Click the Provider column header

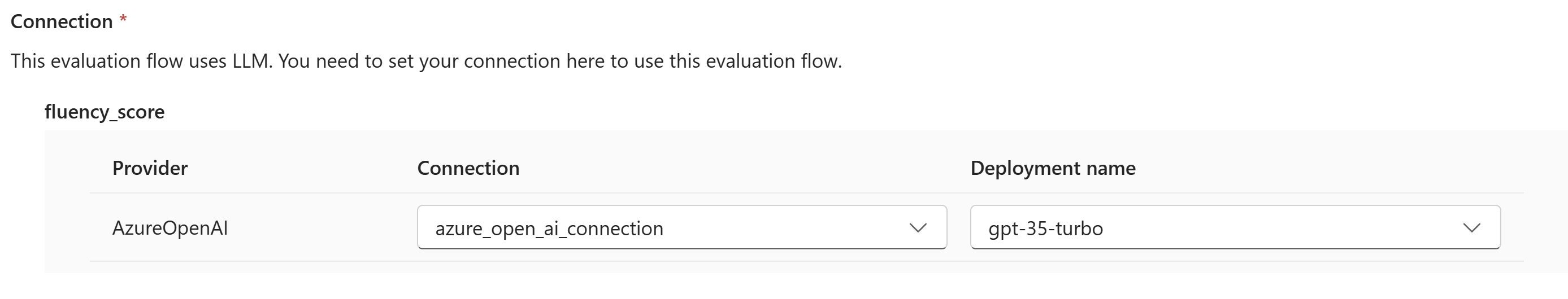(x=150, y=168)
